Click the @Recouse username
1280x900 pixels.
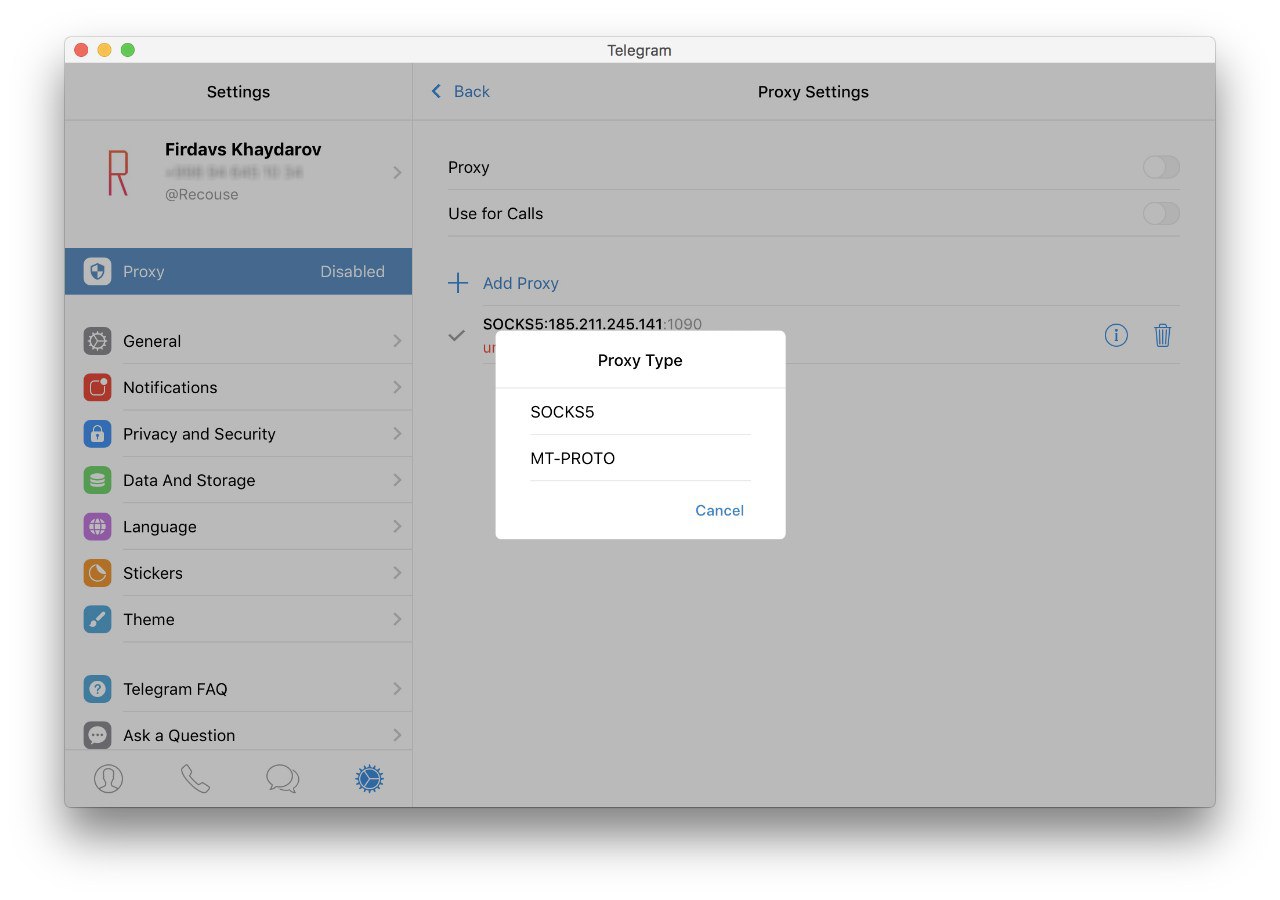click(202, 194)
